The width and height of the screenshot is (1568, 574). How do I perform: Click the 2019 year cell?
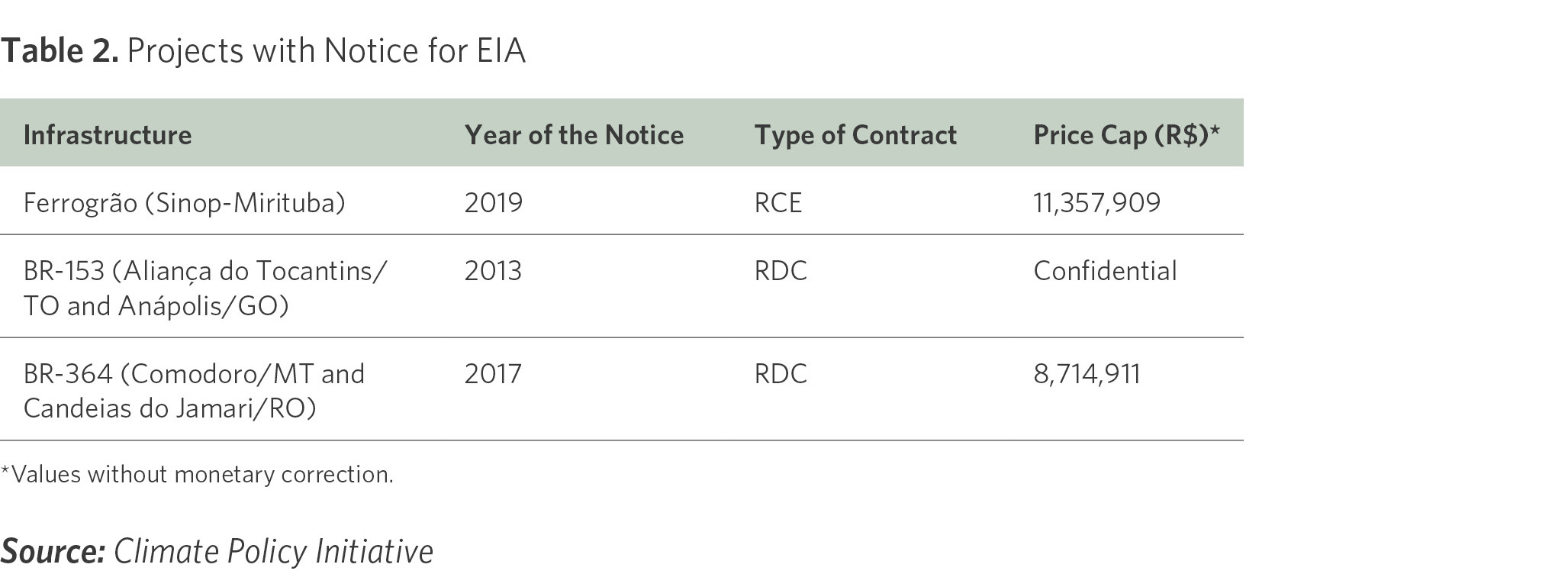tap(494, 203)
